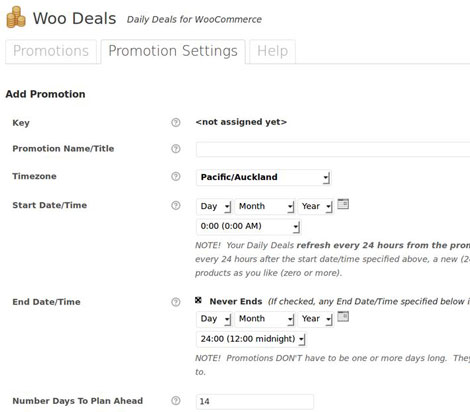Image resolution: width=470 pixels, height=412 pixels.
Task: Select the Promotion Settings tab
Action: click(x=173, y=51)
